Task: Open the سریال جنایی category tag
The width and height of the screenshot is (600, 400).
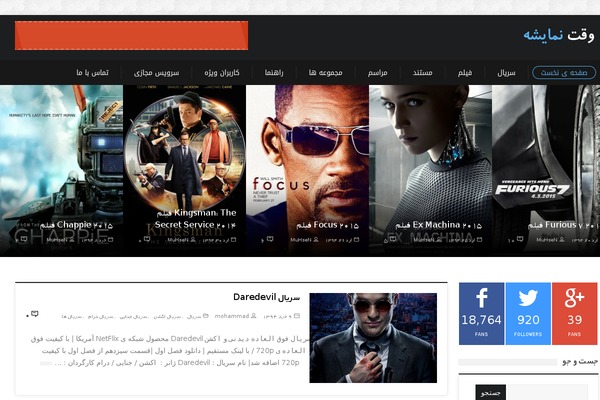Action: tap(133, 317)
